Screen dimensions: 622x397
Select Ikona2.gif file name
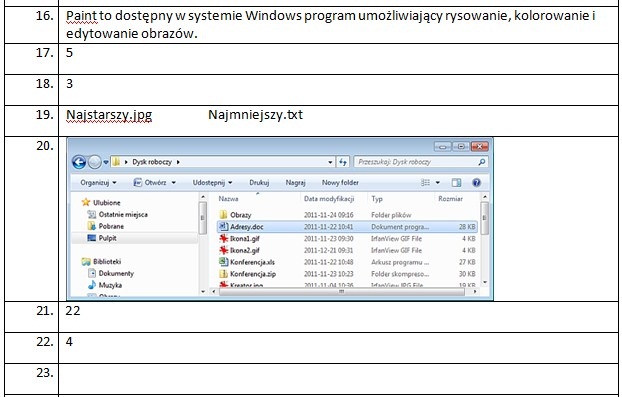[245, 250]
